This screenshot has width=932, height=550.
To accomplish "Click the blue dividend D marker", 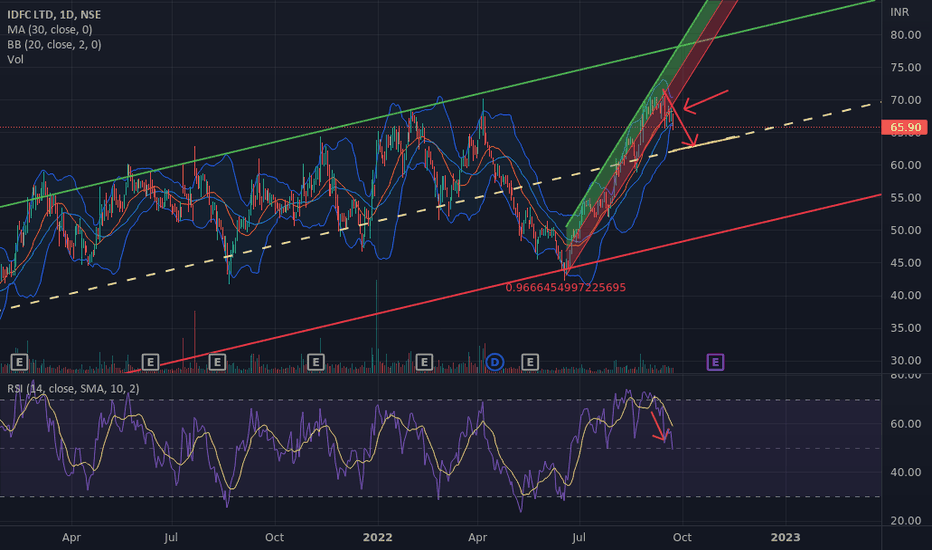I will click(495, 362).
